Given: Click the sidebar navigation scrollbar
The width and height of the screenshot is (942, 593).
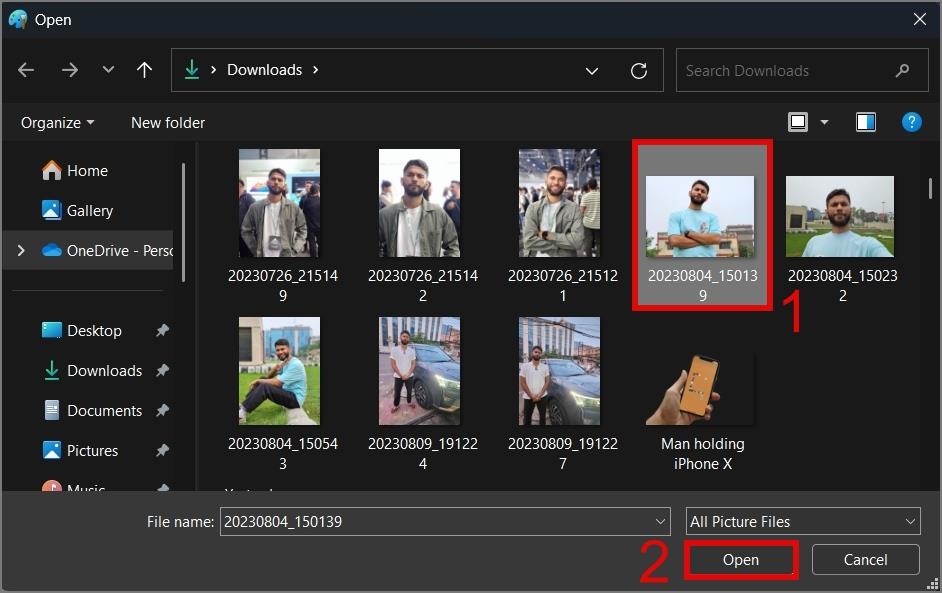Looking at the screenshot, I should [183, 222].
